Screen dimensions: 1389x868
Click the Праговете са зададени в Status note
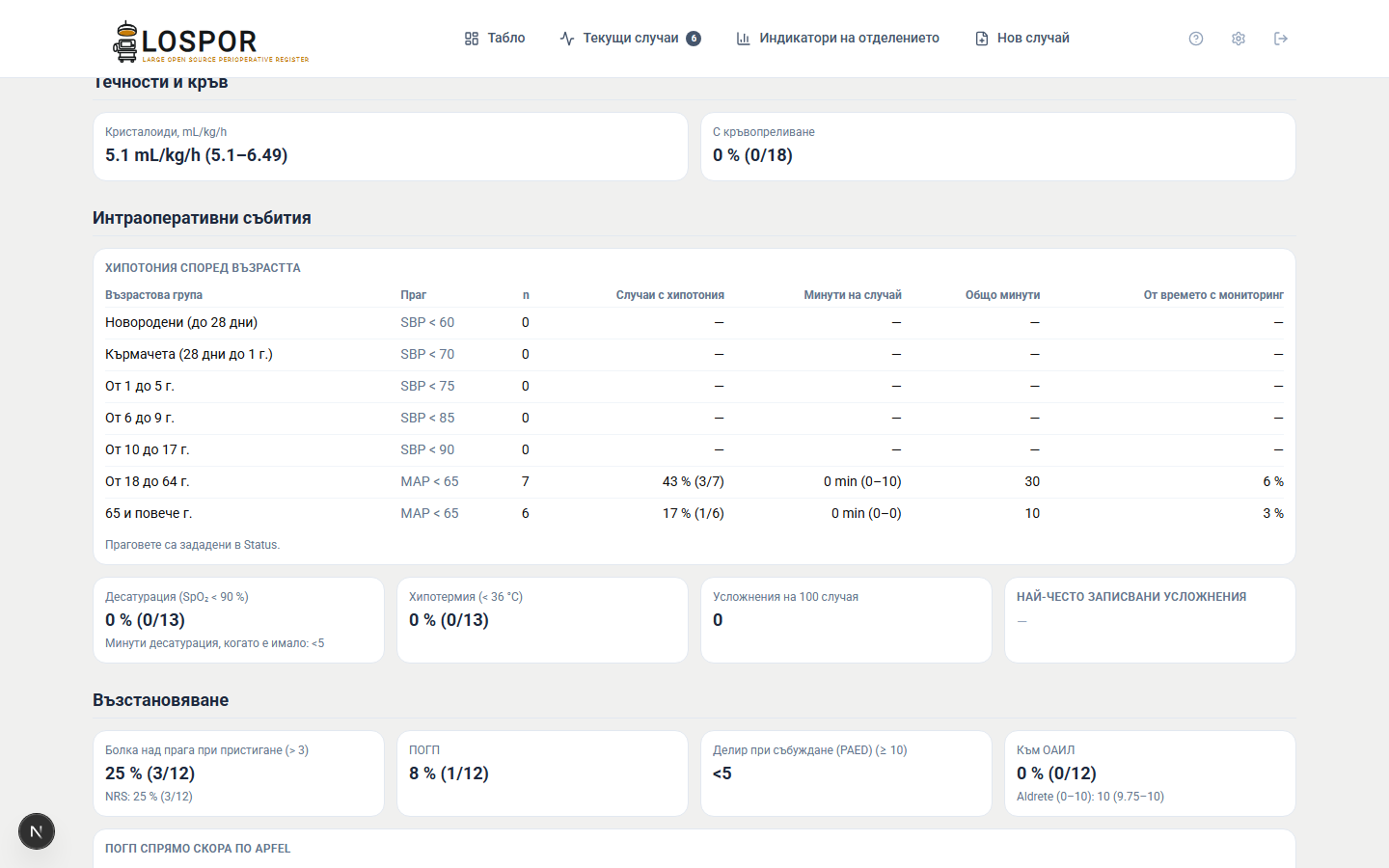click(192, 545)
